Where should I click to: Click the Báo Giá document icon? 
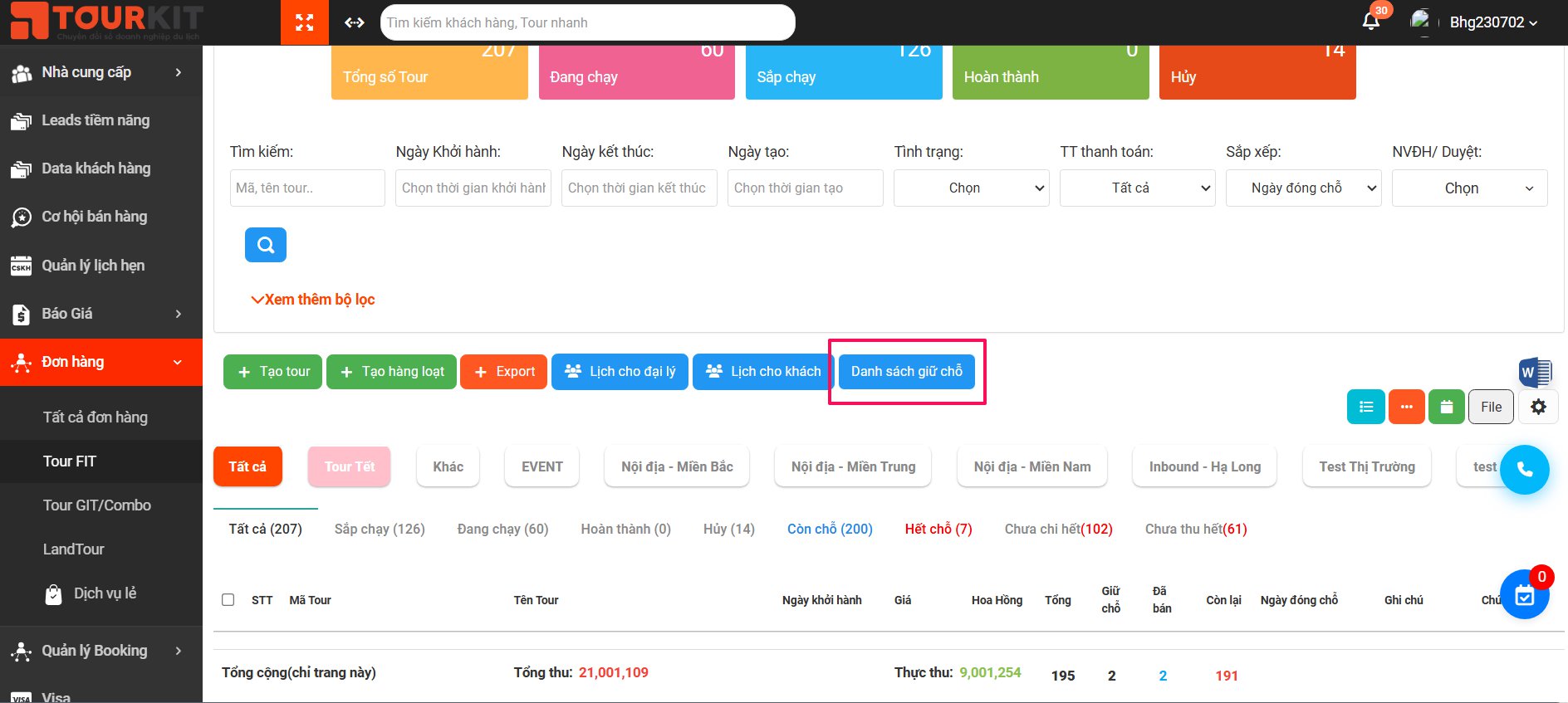pos(21,315)
